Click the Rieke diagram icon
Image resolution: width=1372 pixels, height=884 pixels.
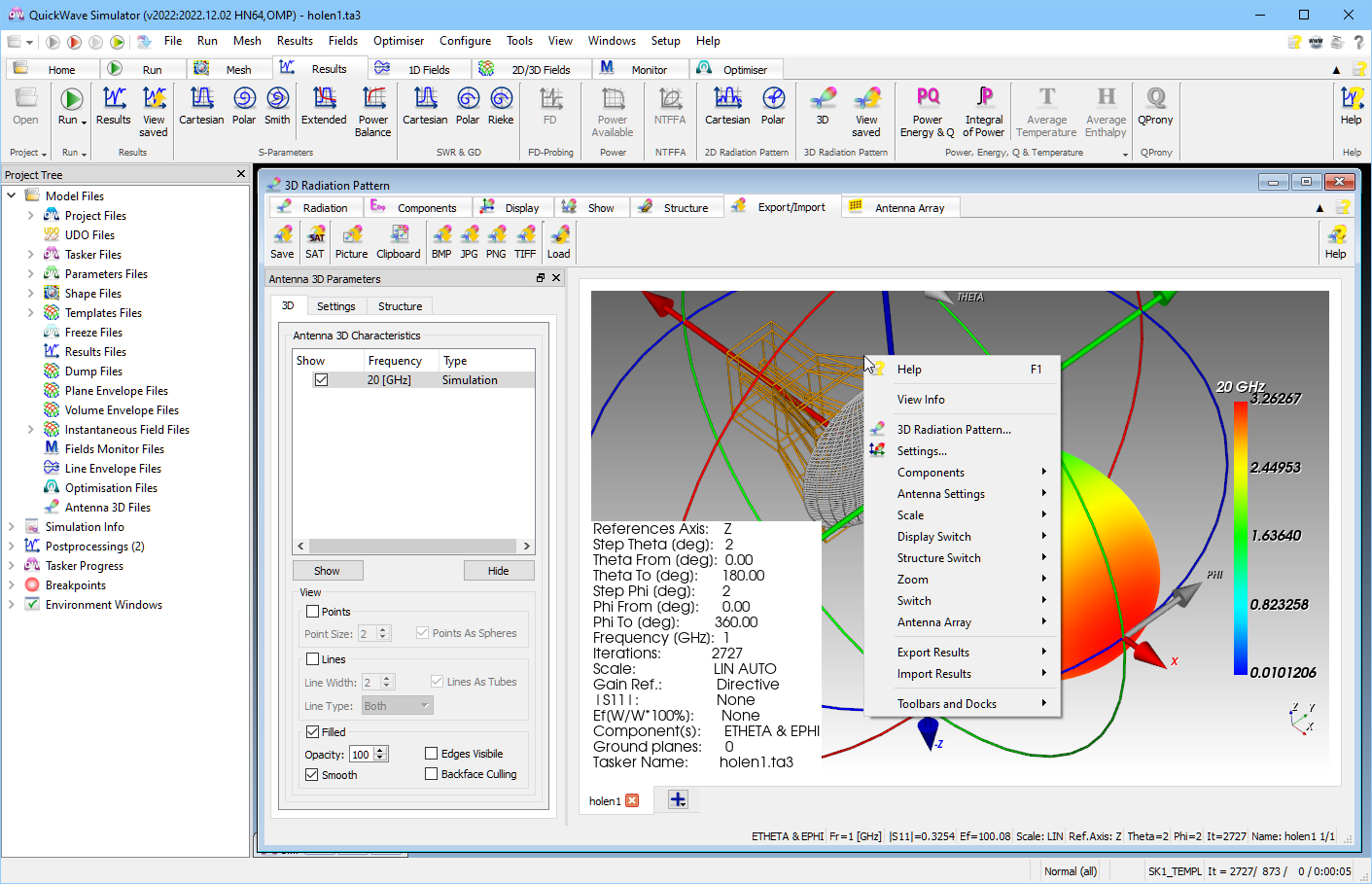(501, 107)
